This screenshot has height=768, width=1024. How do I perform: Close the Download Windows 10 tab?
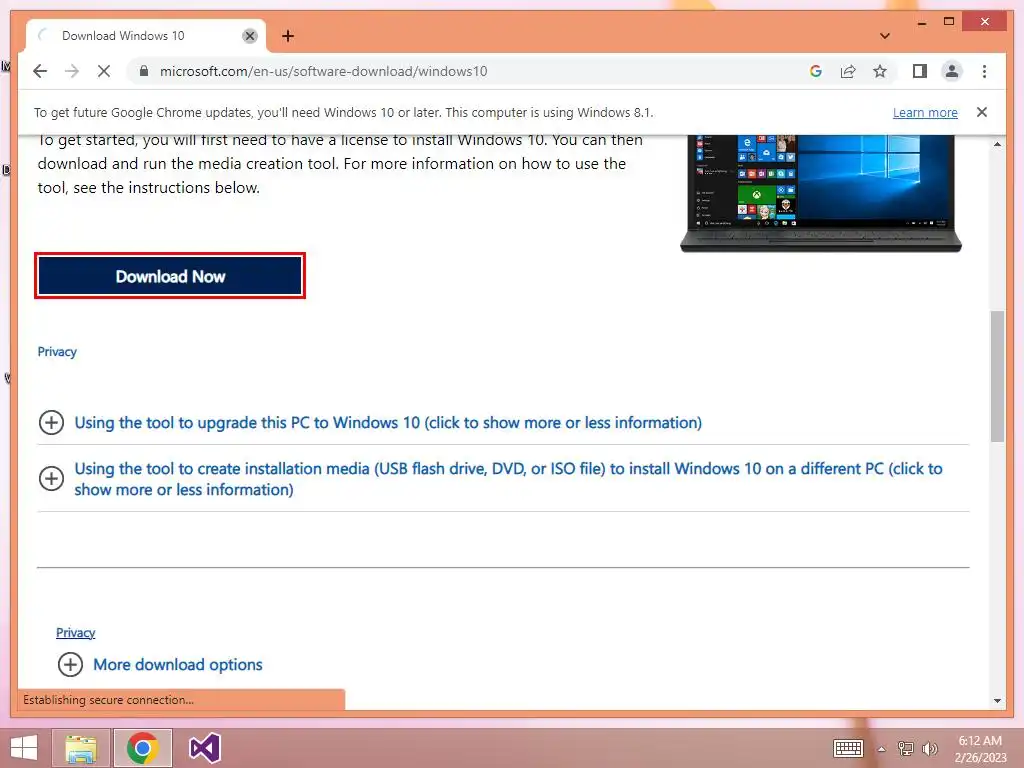pyautogui.click(x=249, y=36)
